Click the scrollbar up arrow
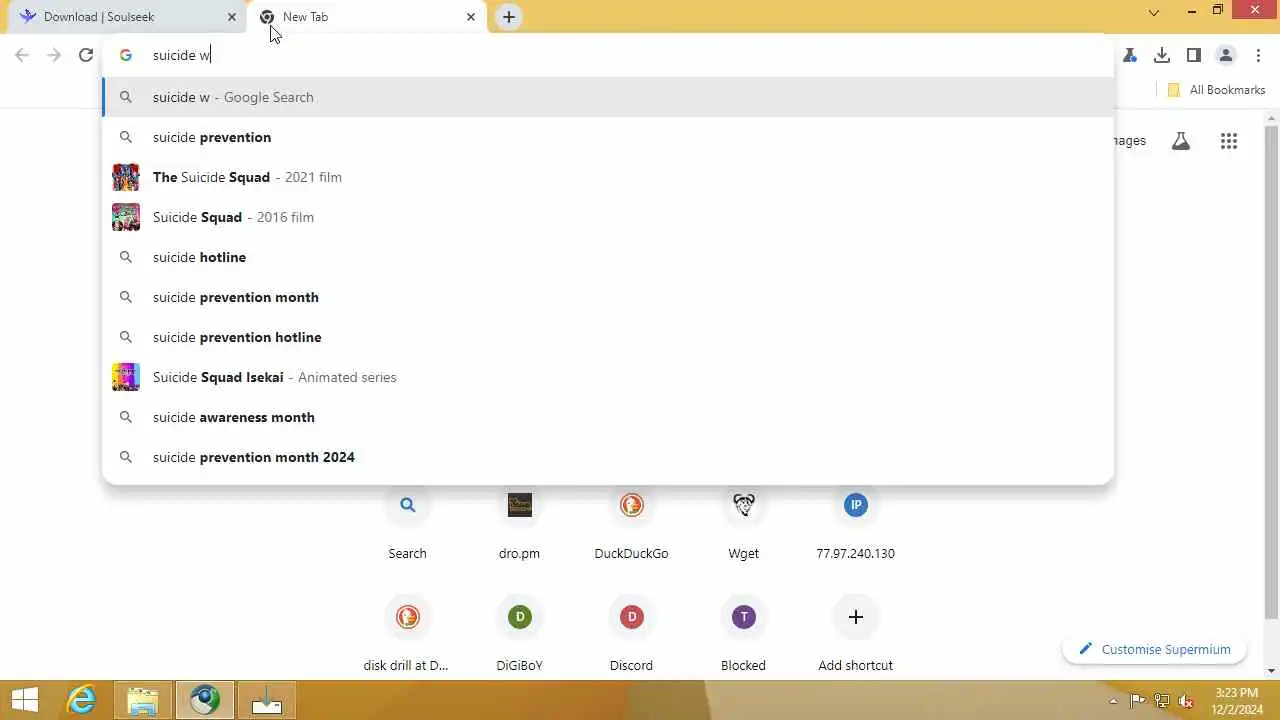The height and width of the screenshot is (720, 1280). coord(1272,119)
